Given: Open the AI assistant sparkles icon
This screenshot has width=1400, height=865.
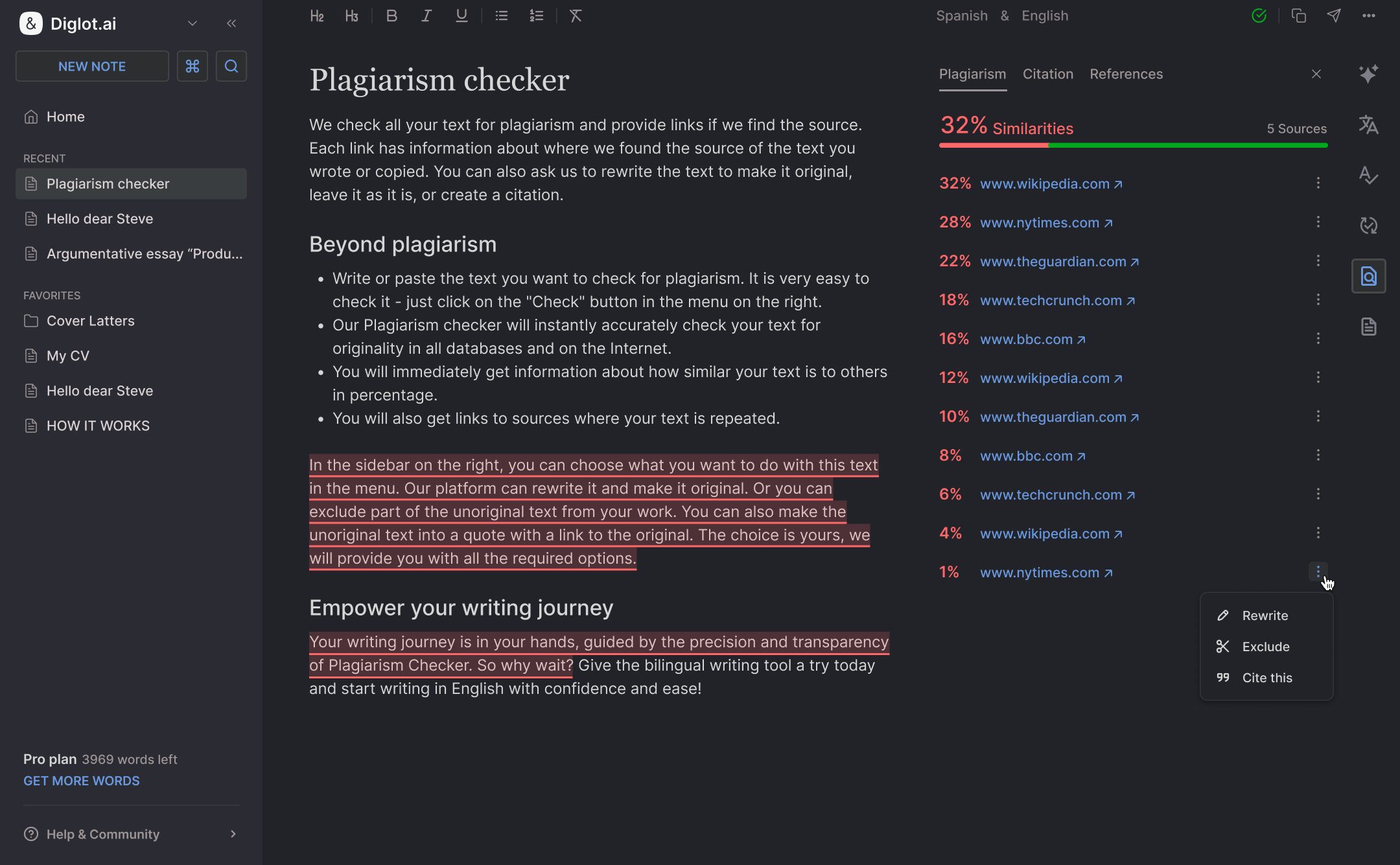Looking at the screenshot, I should pos(1369,74).
